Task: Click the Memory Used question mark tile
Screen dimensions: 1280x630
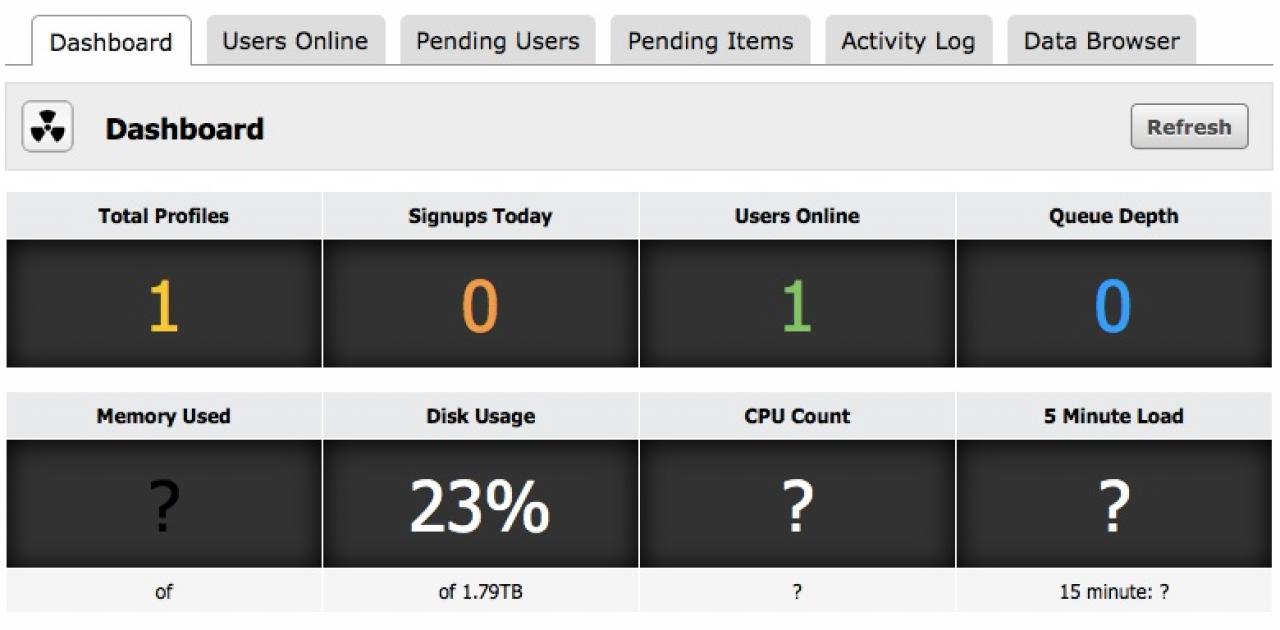Action: (164, 505)
